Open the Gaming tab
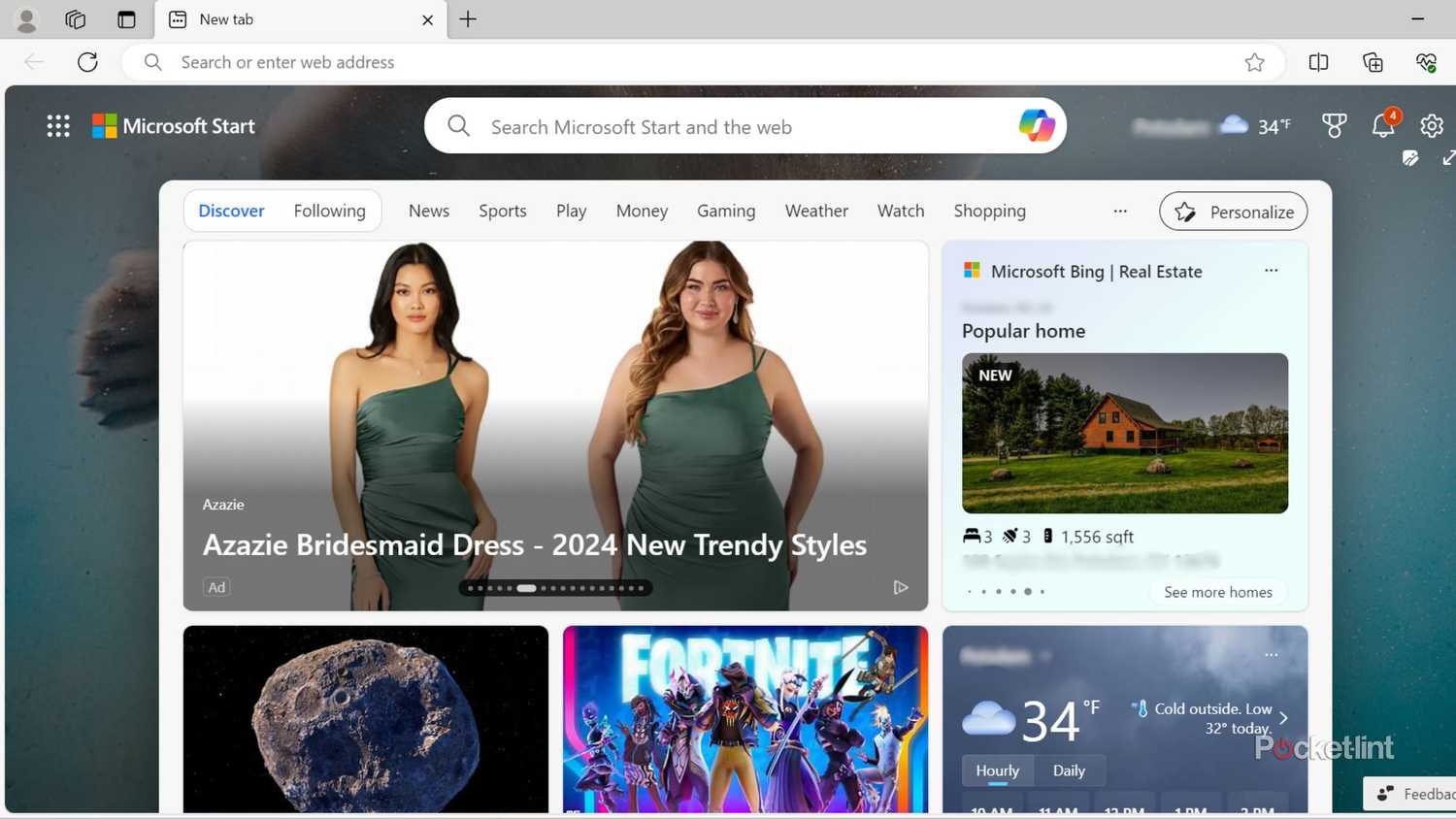 coord(725,211)
